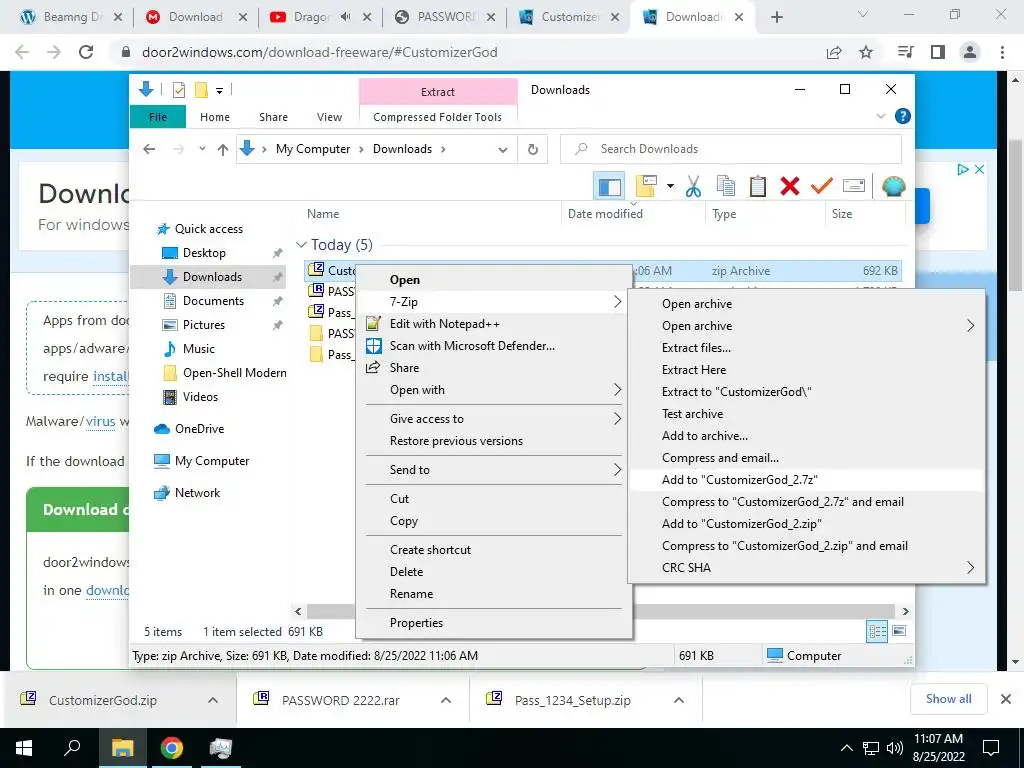Open the CustomizerGod.zip download options chevron
The height and width of the screenshot is (768, 1024).
click(x=213, y=700)
